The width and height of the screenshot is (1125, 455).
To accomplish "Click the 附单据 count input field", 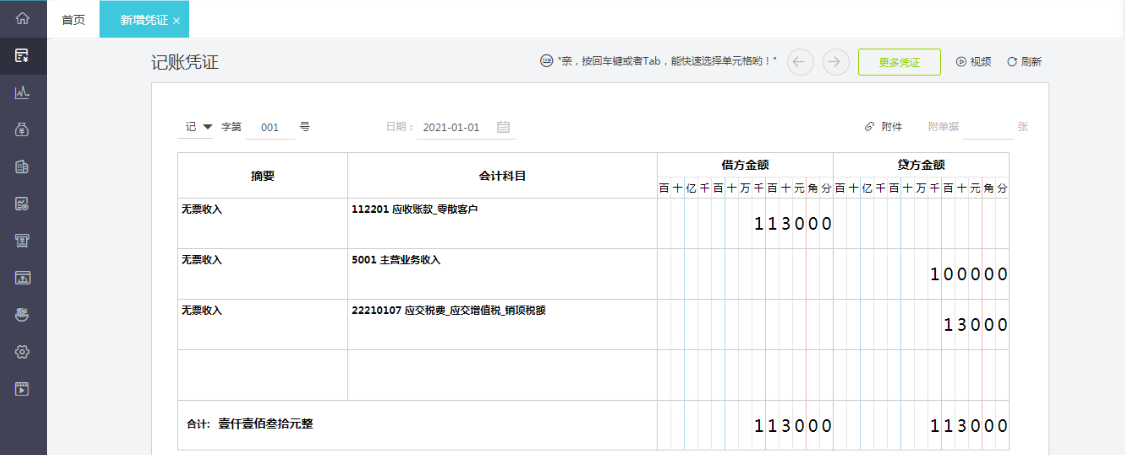I will [987, 127].
